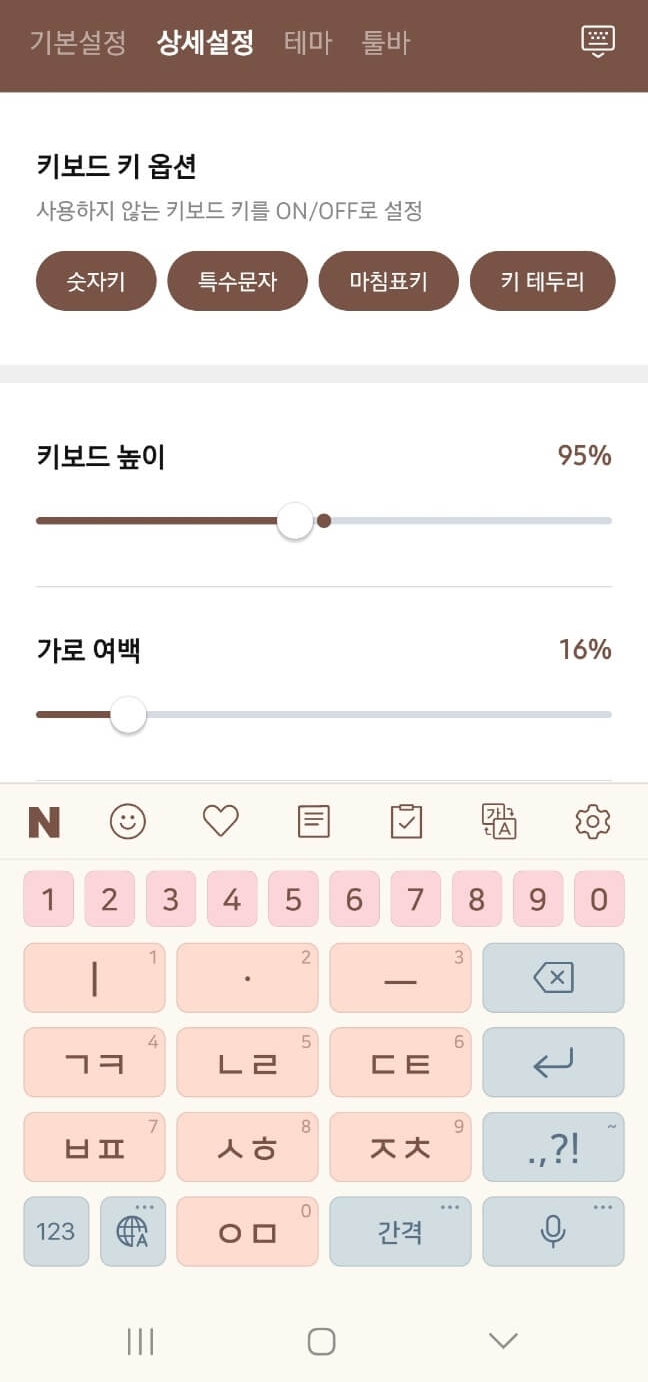Open the Naver menu with the N logo

[44, 821]
